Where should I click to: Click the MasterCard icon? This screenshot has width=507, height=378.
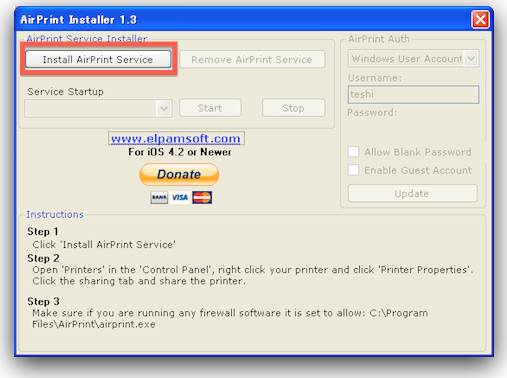(202, 197)
